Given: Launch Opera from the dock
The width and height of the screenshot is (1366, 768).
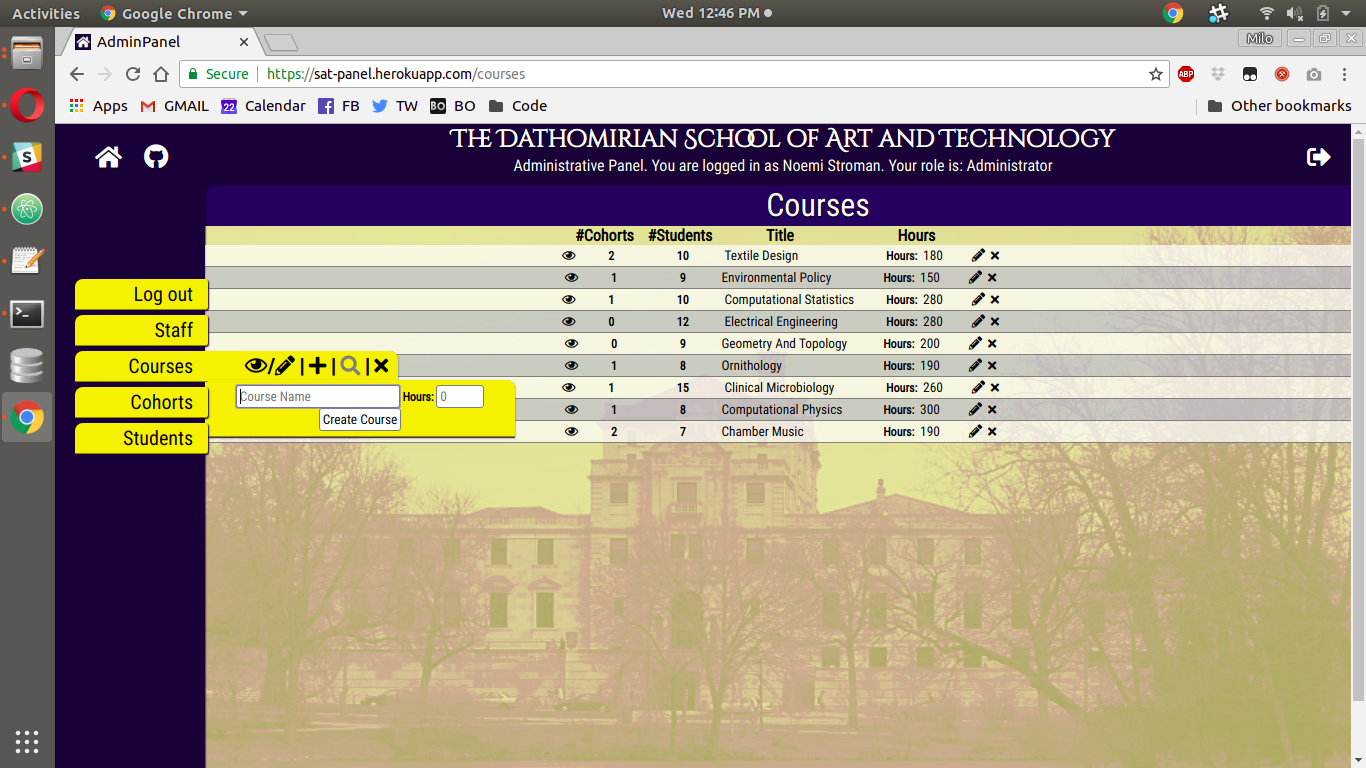Looking at the screenshot, I should coord(27,104).
